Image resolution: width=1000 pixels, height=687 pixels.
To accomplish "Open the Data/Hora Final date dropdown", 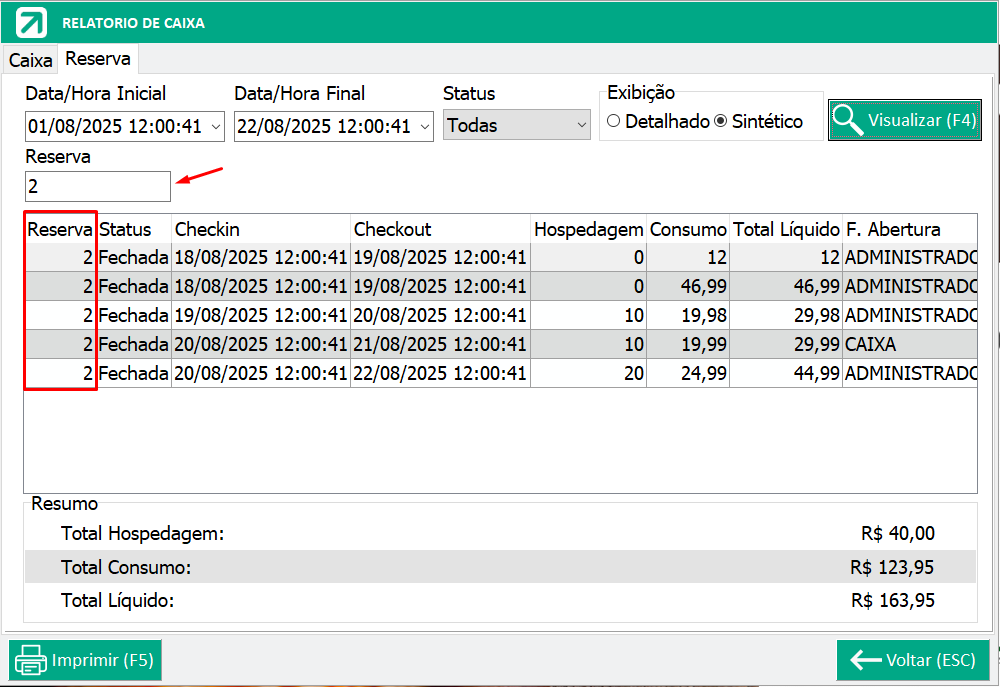I will click(x=424, y=126).
